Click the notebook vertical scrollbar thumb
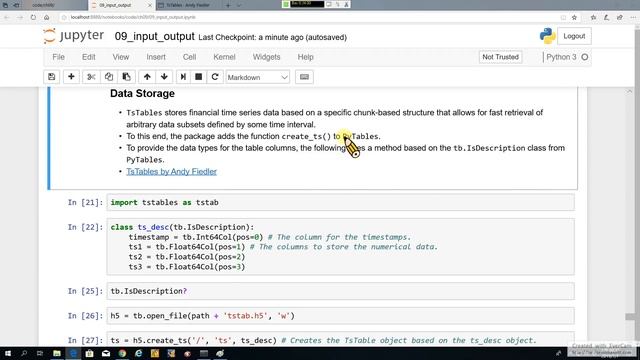640x360 pixels. tap(630, 316)
